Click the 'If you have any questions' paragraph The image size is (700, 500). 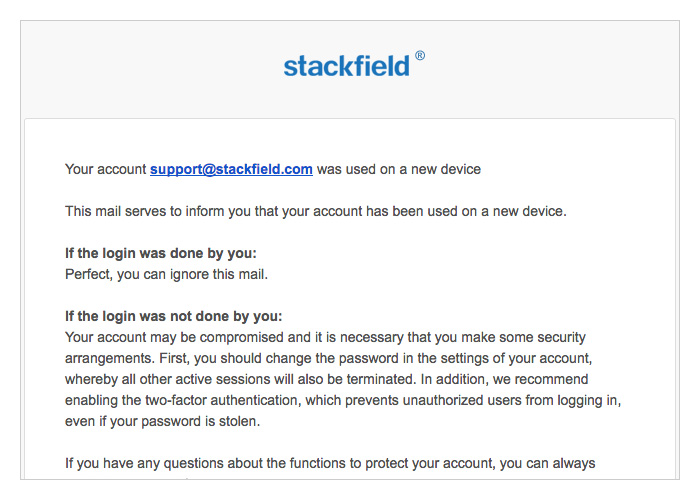click(330, 463)
